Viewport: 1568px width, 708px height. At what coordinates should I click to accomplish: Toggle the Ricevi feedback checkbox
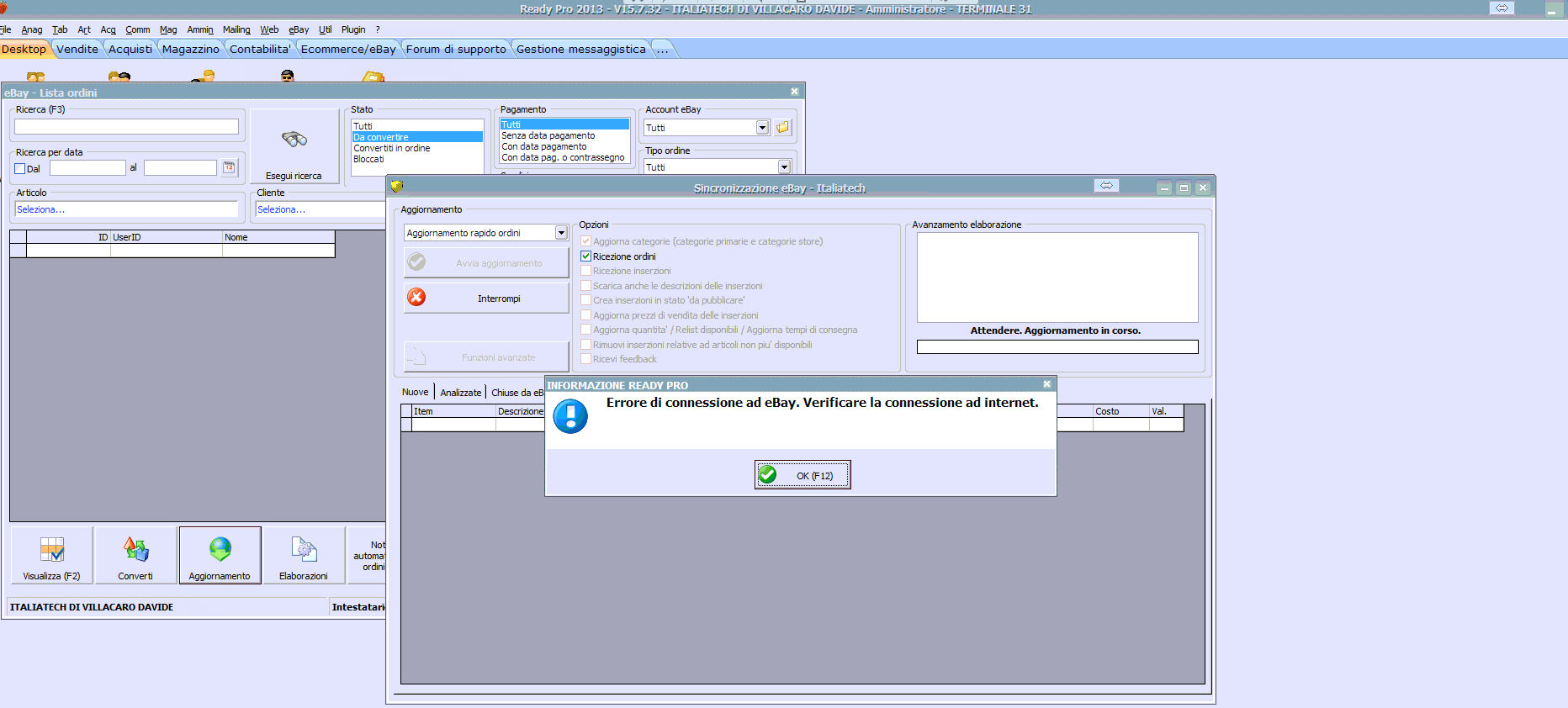click(586, 359)
